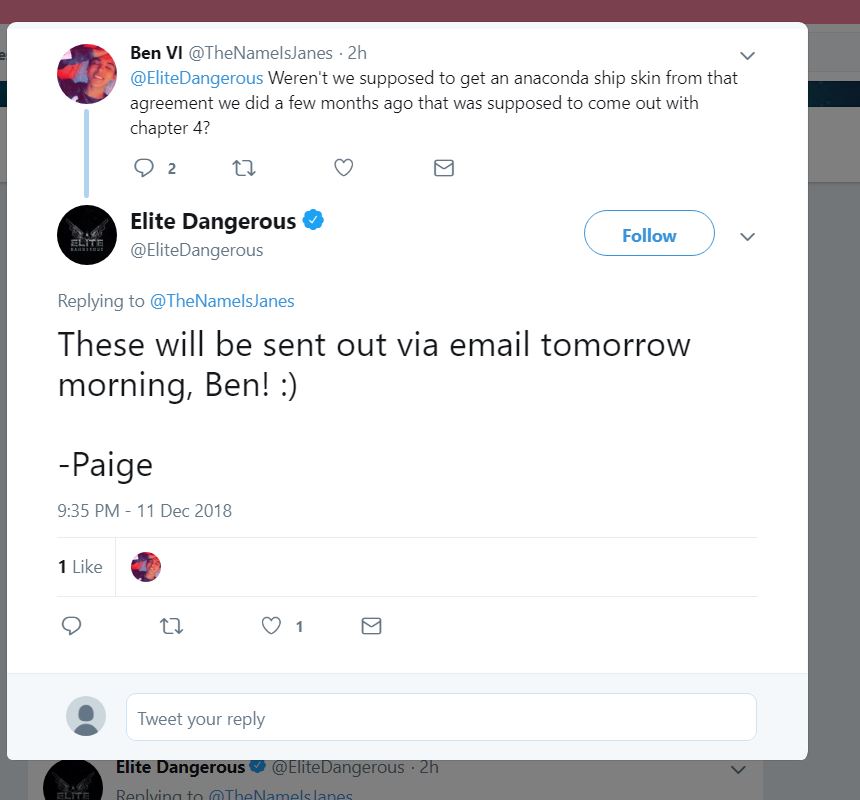Share Elite Dangerous tweet via message icon
The height and width of the screenshot is (800, 860).
(371, 626)
